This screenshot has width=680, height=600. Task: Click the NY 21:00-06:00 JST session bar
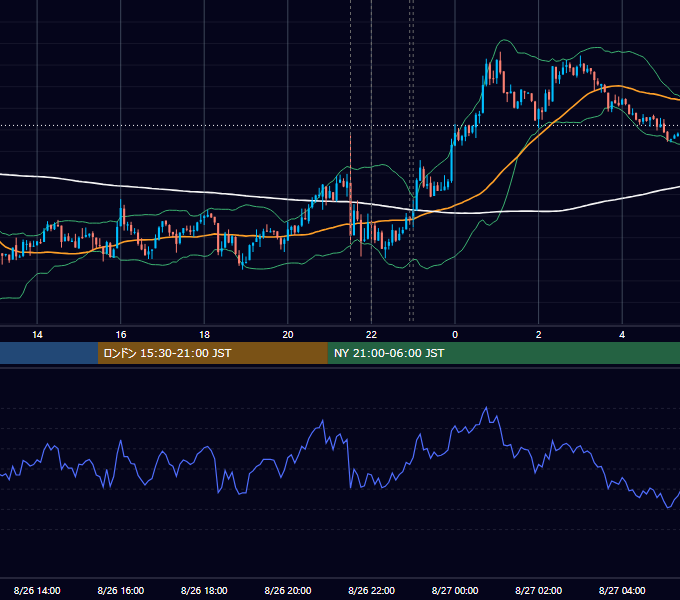coord(503,353)
